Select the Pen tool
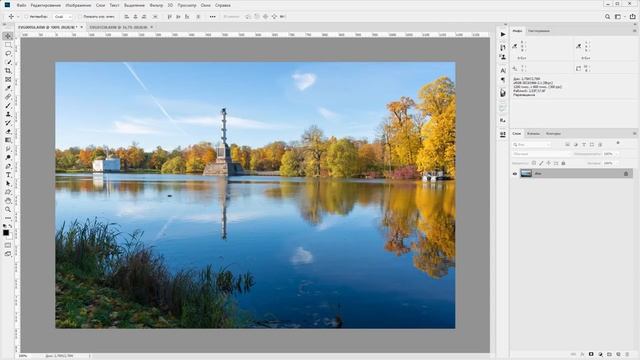Screen dimensions: 640x360 [x=8, y=166]
